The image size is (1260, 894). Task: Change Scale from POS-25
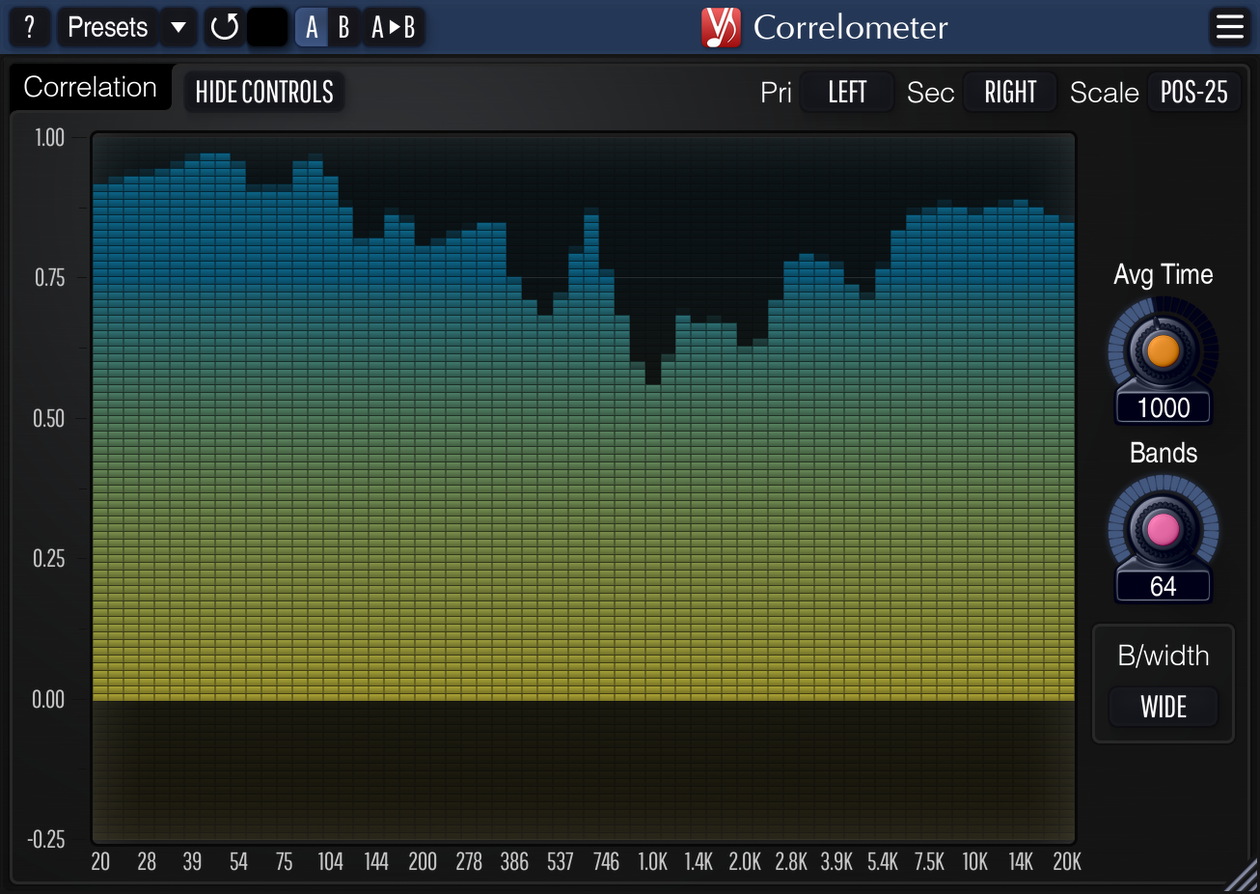[1194, 91]
